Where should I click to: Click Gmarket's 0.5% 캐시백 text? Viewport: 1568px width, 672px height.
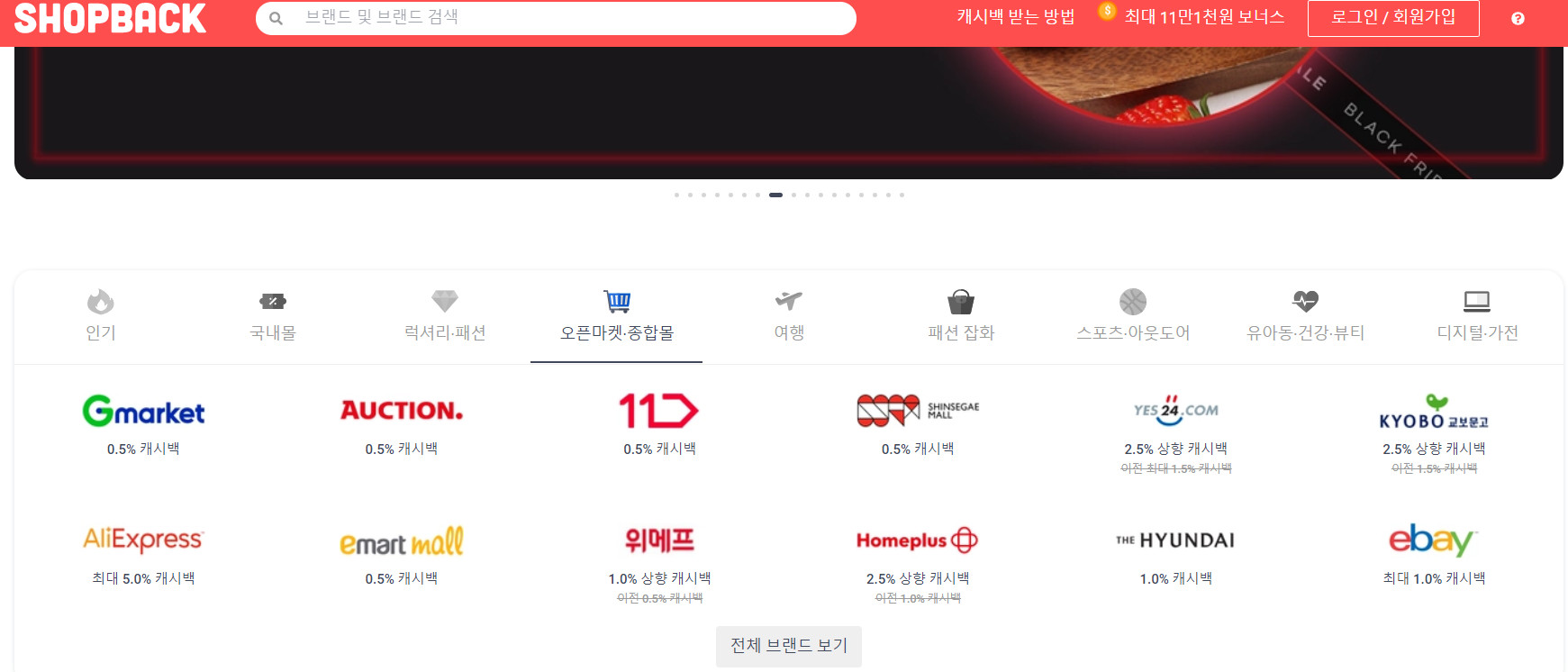pyautogui.click(x=143, y=449)
